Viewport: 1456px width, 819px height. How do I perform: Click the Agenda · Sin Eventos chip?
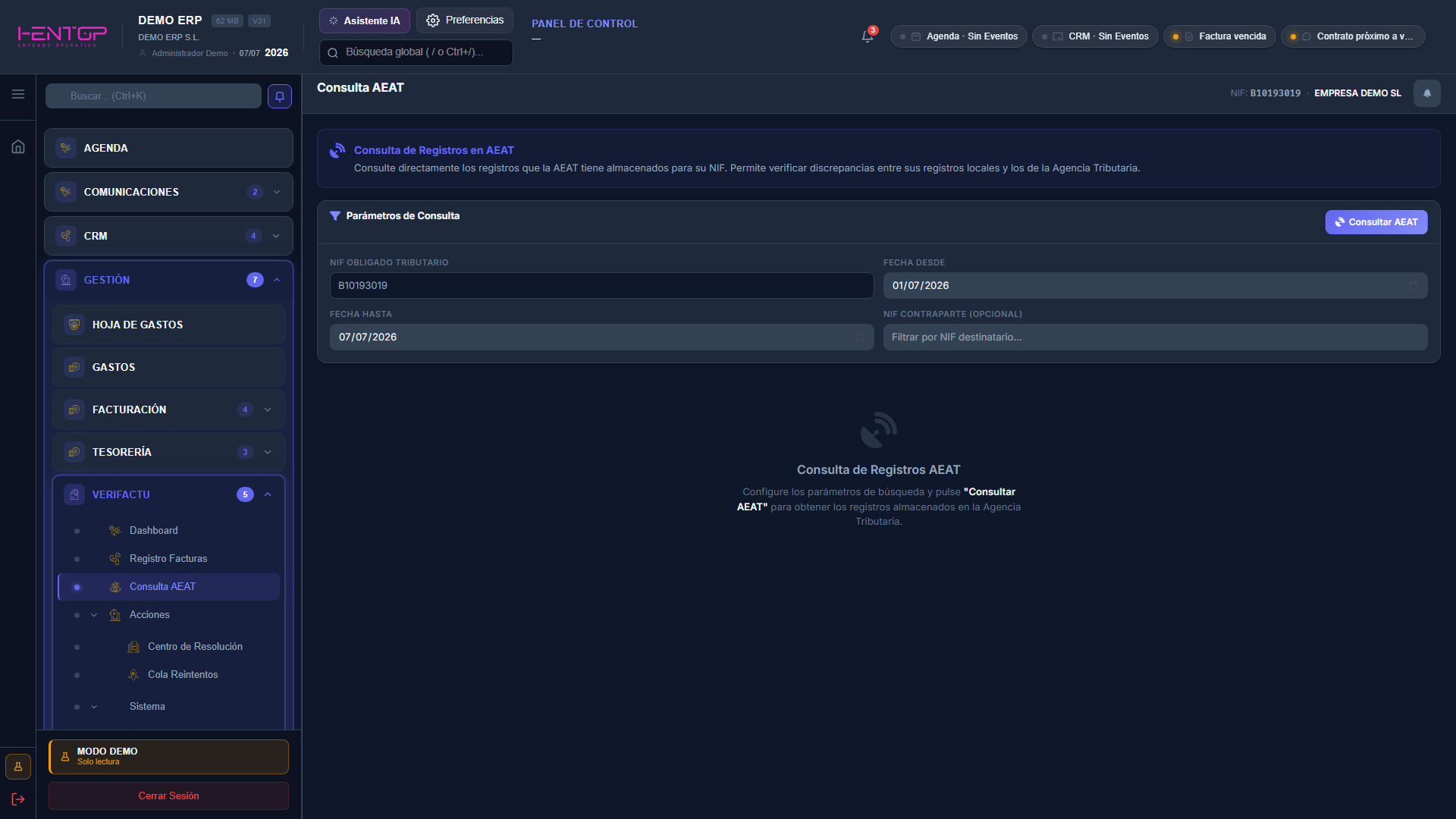pyautogui.click(x=959, y=36)
